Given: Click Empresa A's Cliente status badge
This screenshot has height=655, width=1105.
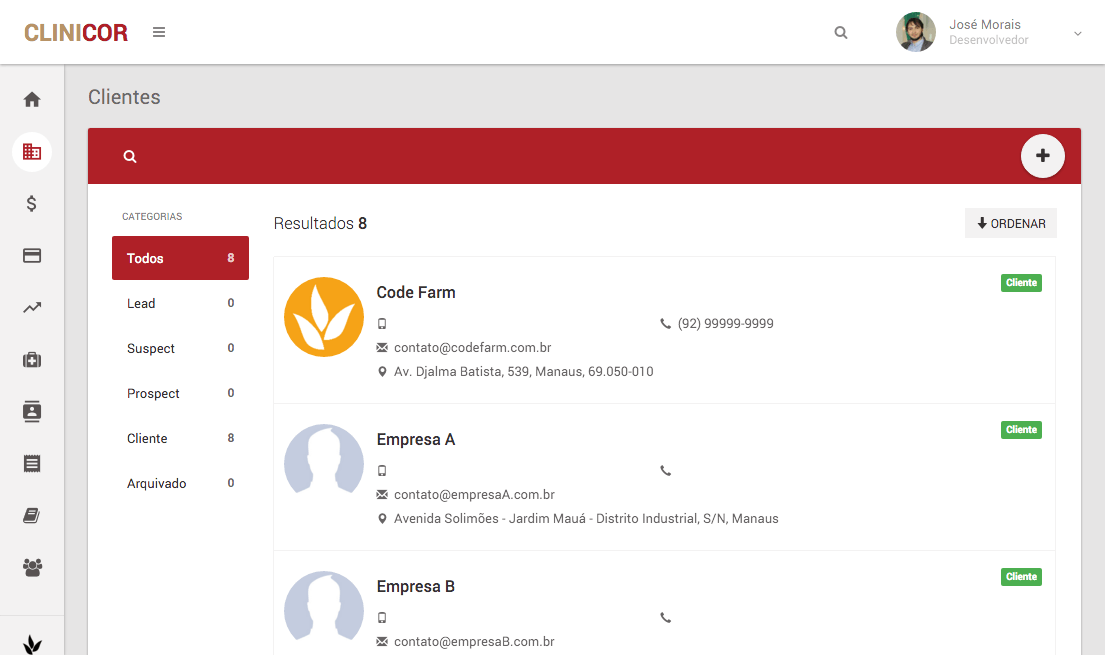Looking at the screenshot, I should point(1021,430).
